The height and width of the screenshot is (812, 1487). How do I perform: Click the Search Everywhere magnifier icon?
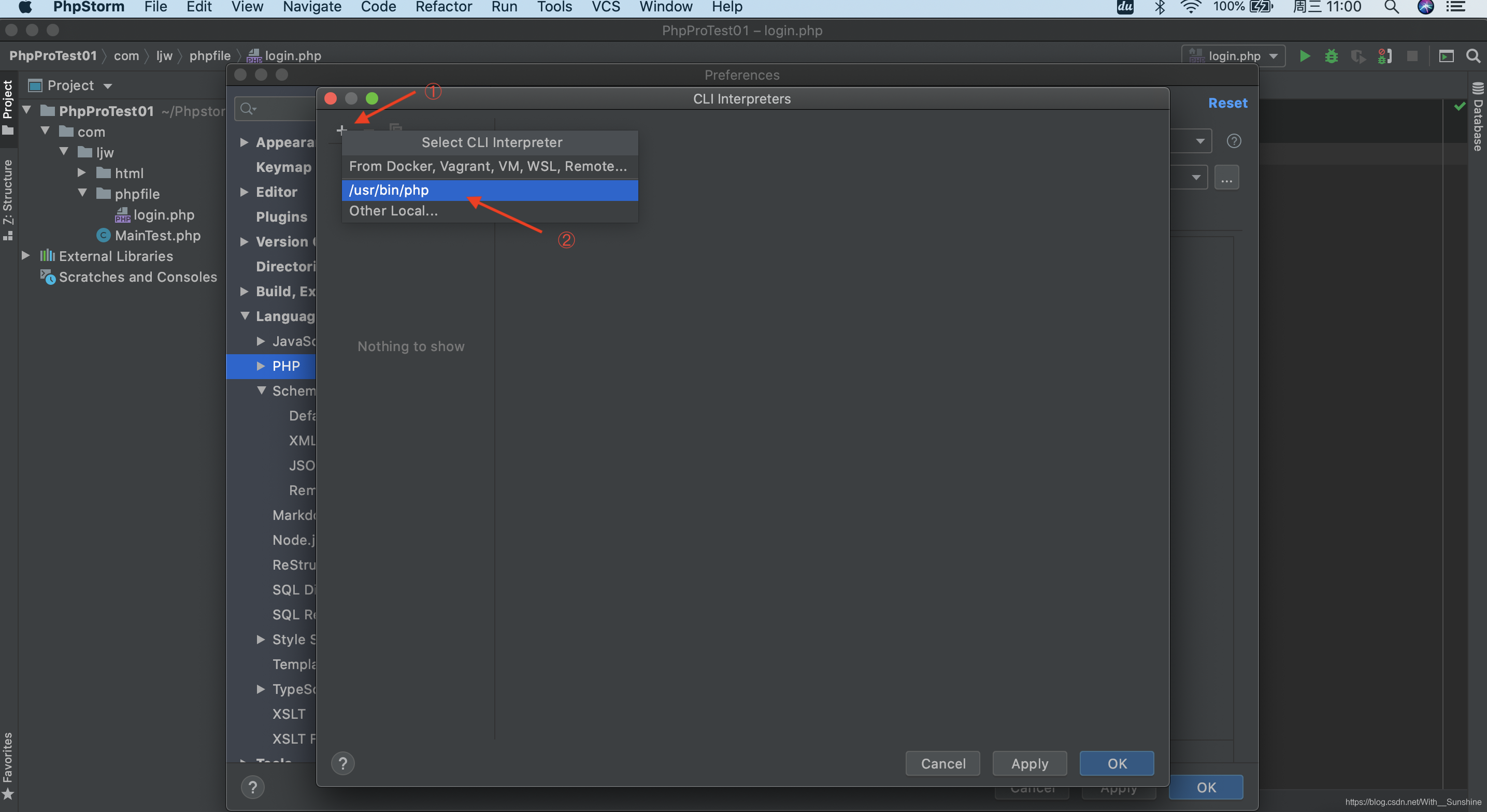pos(1472,56)
